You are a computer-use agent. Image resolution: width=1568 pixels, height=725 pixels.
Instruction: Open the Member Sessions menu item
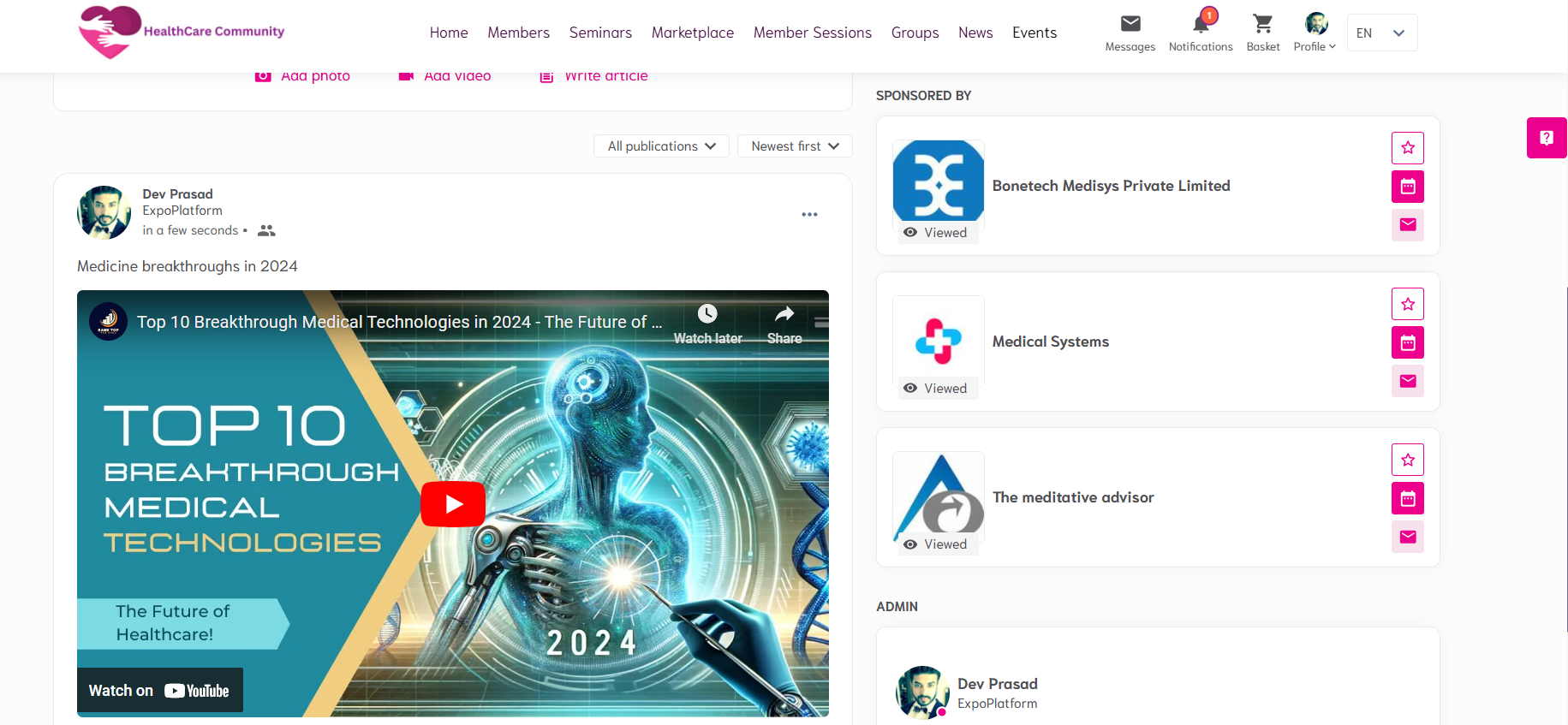[812, 33]
